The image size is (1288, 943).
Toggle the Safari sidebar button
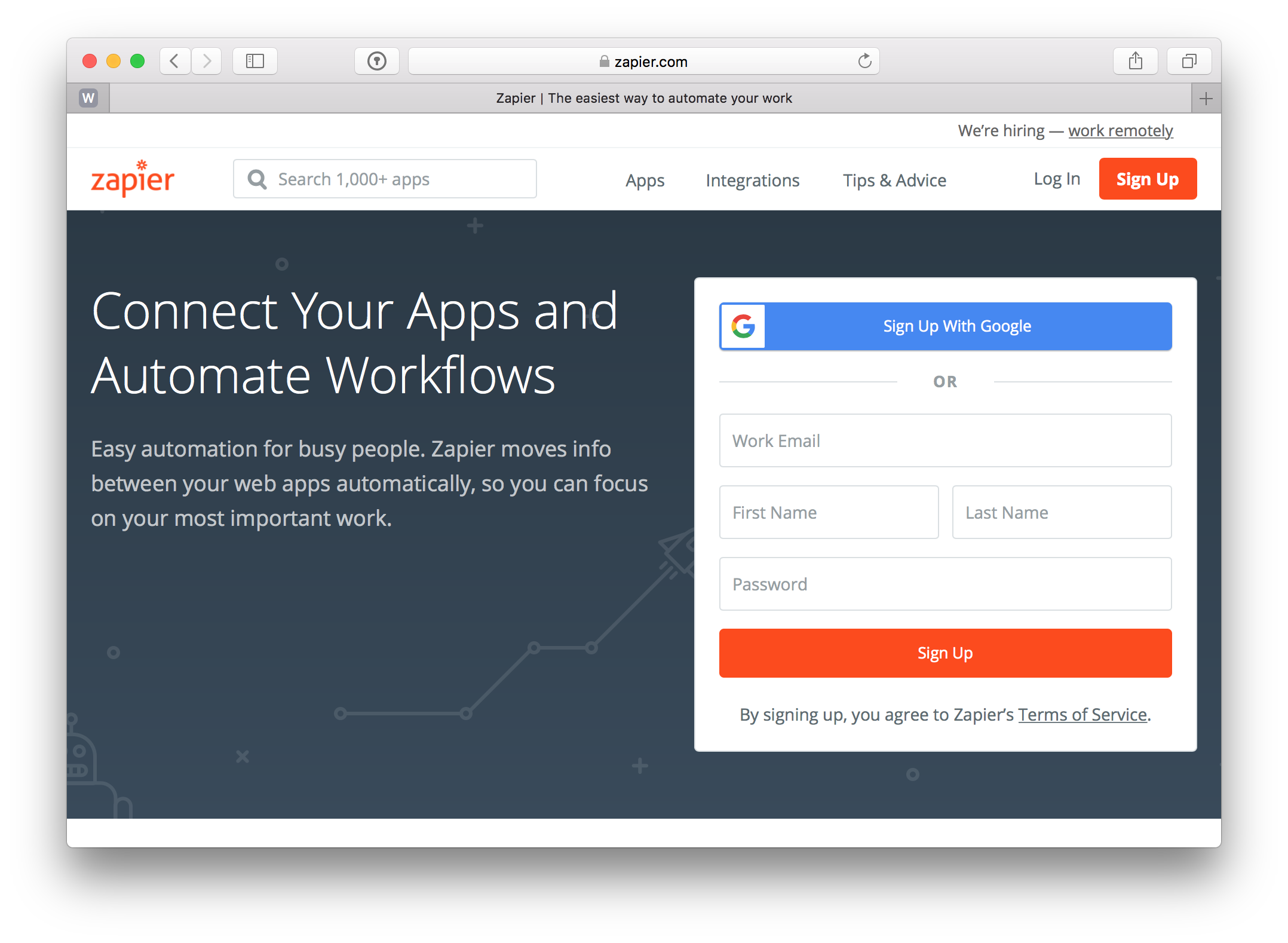pos(255,61)
